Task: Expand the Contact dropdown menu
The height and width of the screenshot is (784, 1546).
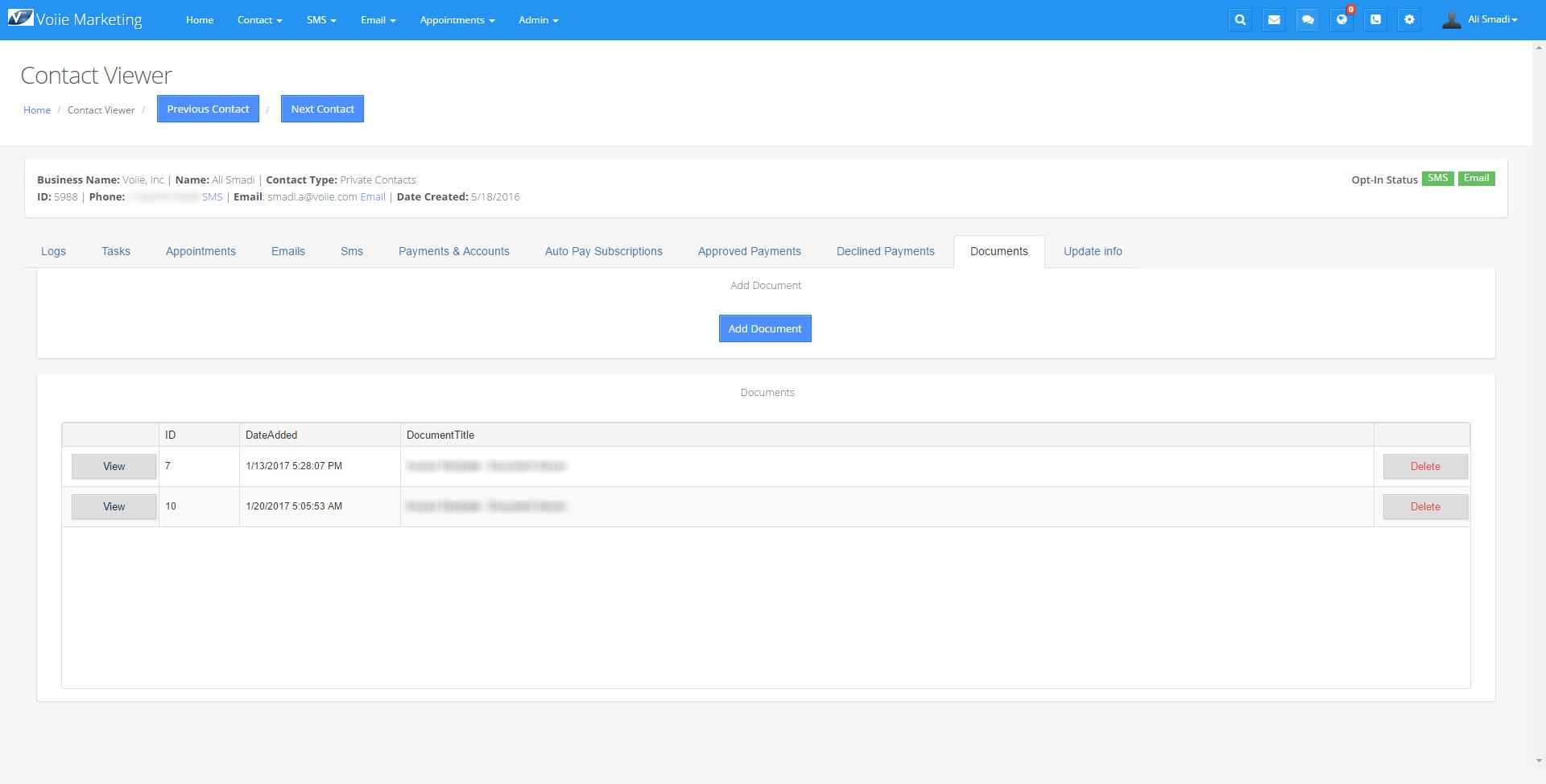Action: click(x=259, y=20)
